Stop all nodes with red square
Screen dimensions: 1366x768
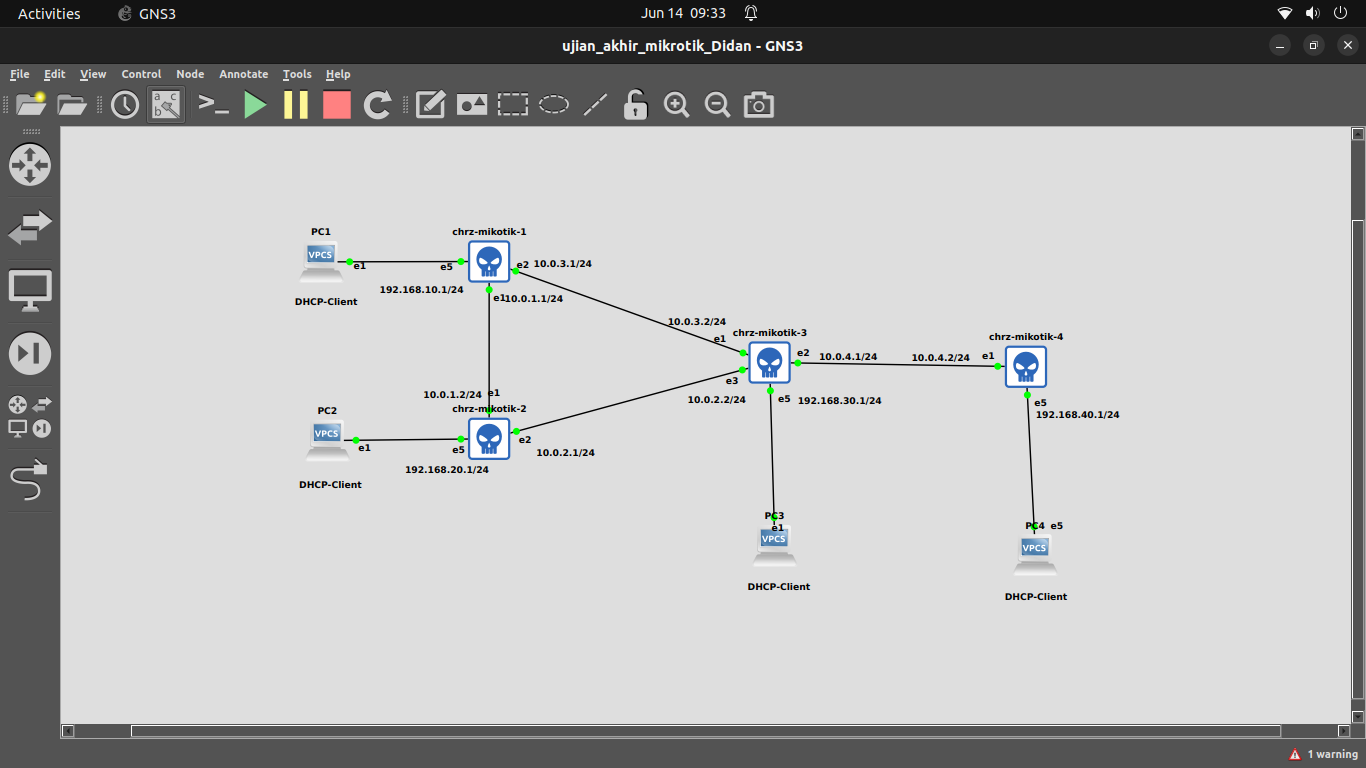(x=337, y=104)
